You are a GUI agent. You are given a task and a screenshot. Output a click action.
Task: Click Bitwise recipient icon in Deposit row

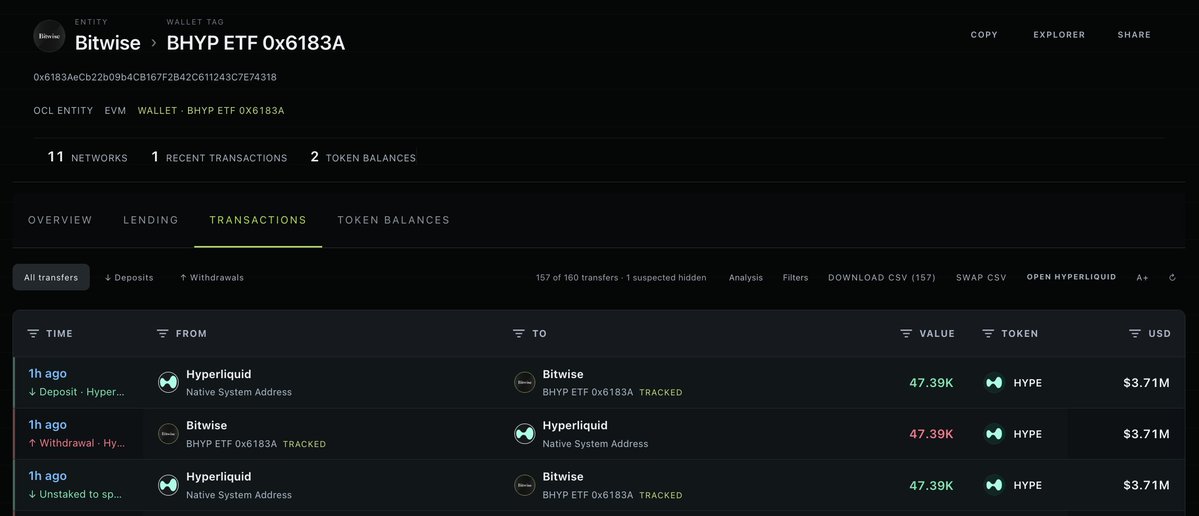click(x=525, y=382)
